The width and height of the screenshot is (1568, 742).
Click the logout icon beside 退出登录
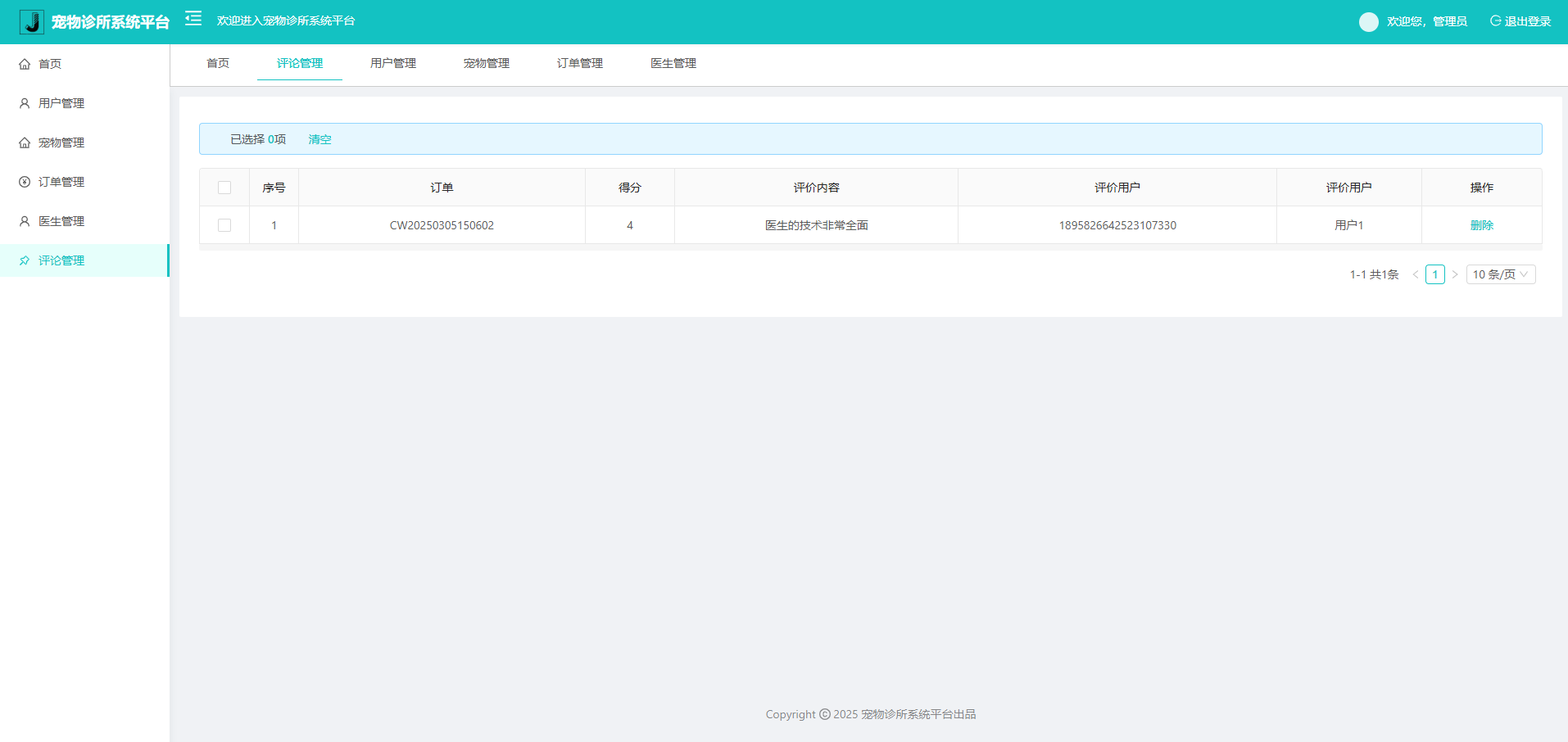[x=1495, y=21]
